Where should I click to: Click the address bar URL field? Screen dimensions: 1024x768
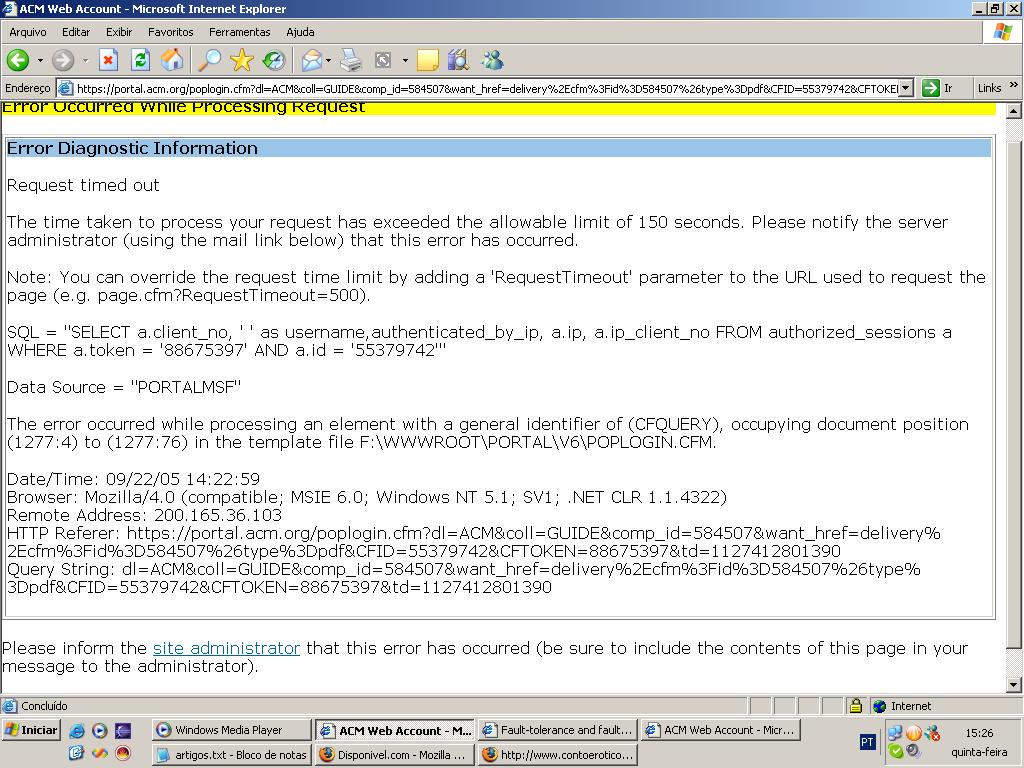(x=487, y=88)
